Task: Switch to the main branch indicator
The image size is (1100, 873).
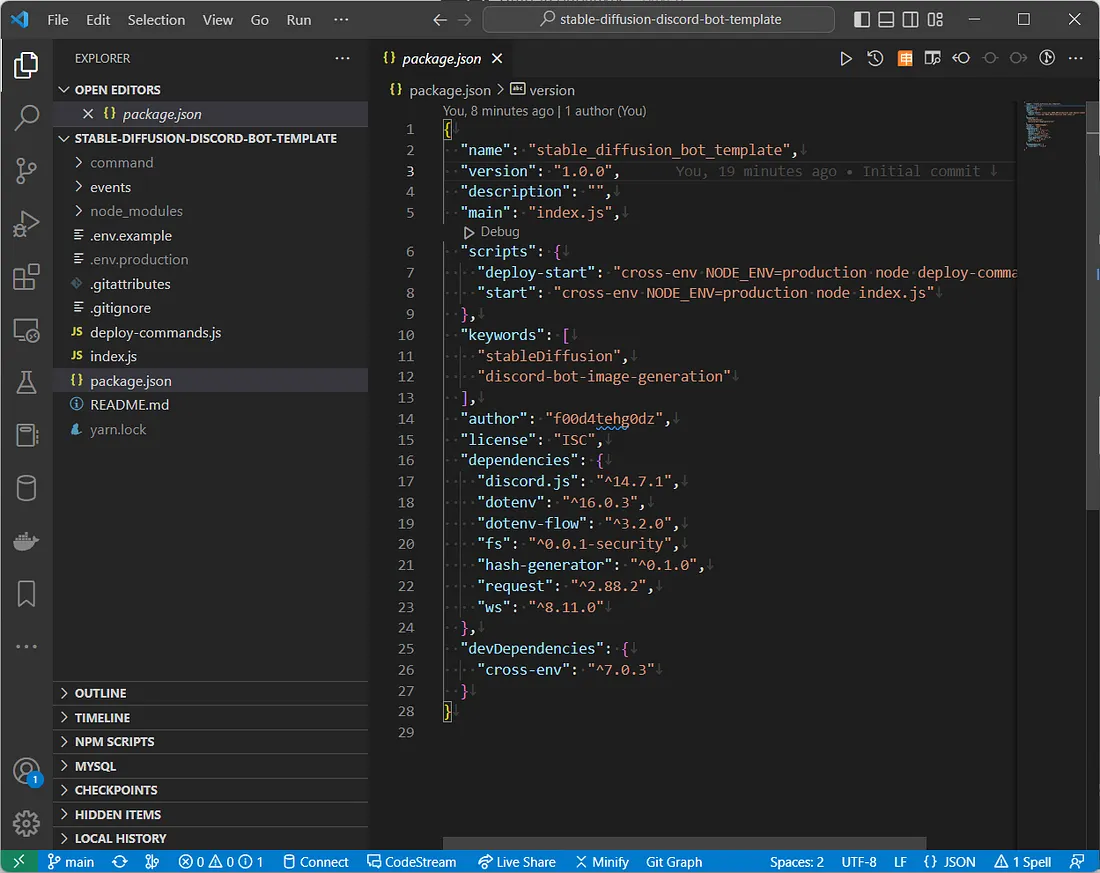Action: click(70, 861)
